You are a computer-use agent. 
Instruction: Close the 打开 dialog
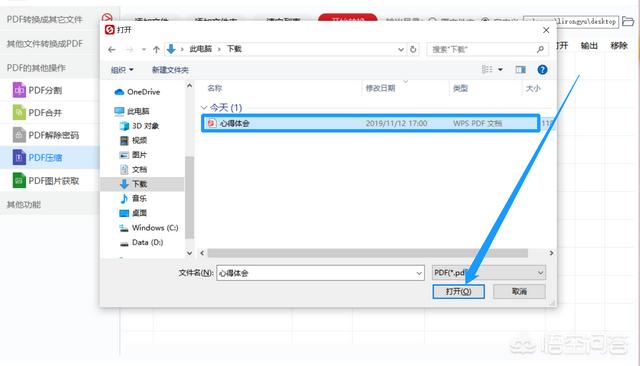[x=546, y=30]
